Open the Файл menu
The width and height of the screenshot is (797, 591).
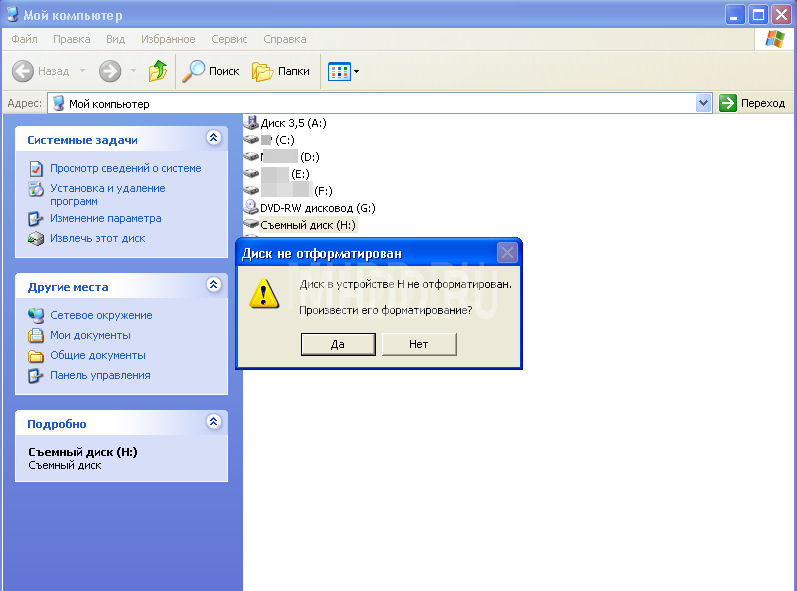tap(25, 39)
